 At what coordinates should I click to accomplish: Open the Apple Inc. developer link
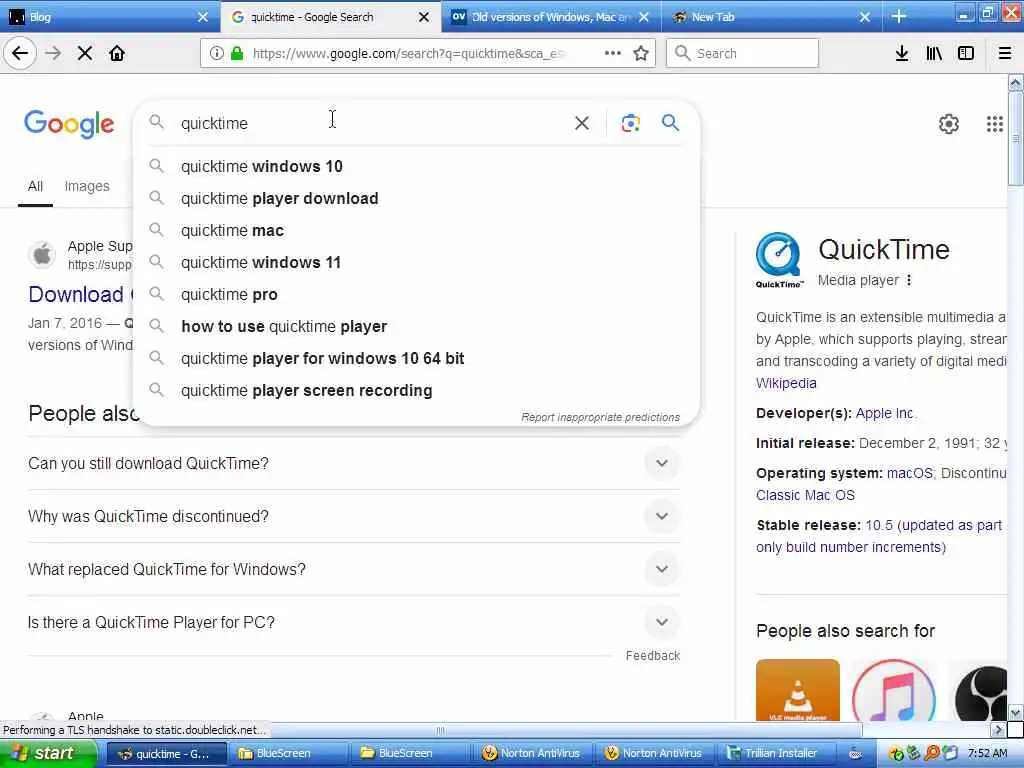[886, 413]
